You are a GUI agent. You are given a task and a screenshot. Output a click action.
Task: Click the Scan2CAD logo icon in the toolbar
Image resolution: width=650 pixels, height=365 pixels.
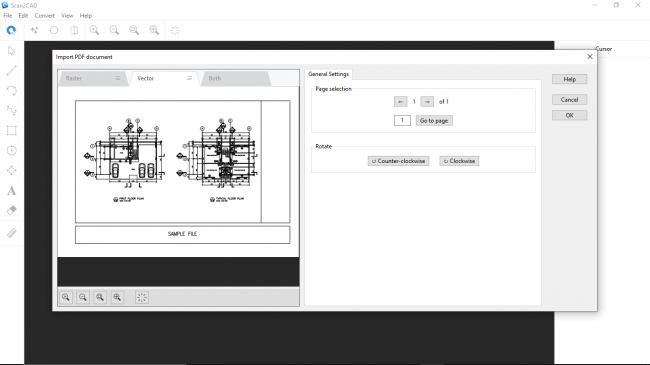11,30
